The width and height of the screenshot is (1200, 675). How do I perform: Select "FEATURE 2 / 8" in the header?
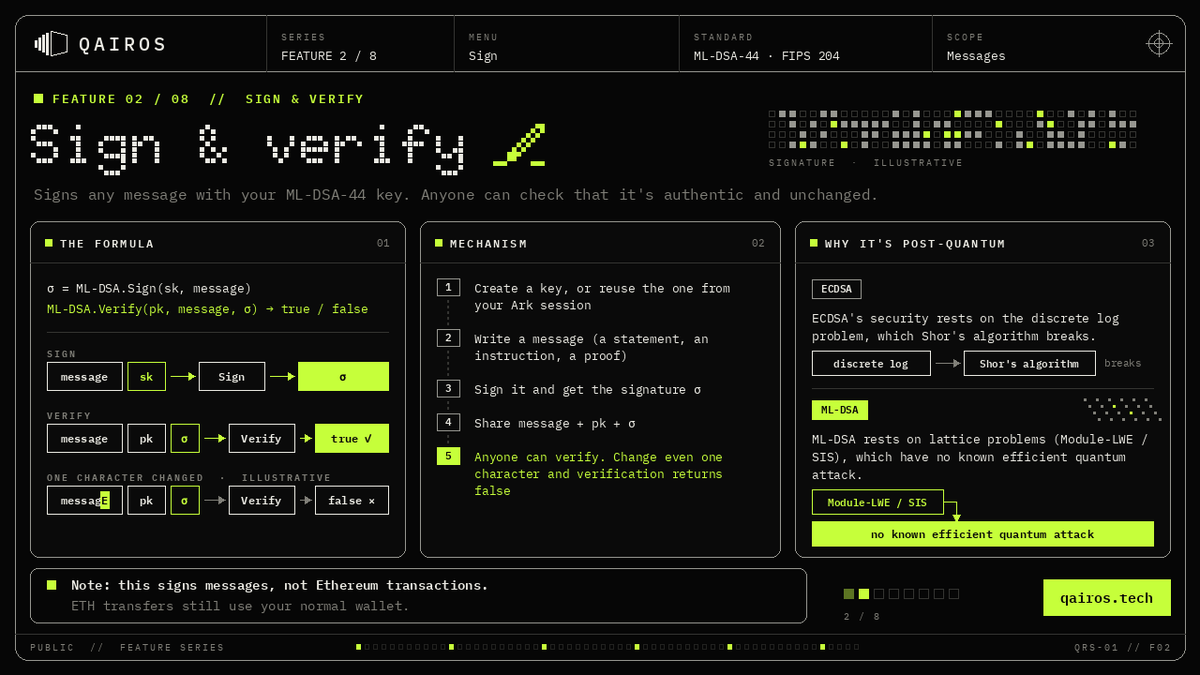(x=329, y=56)
